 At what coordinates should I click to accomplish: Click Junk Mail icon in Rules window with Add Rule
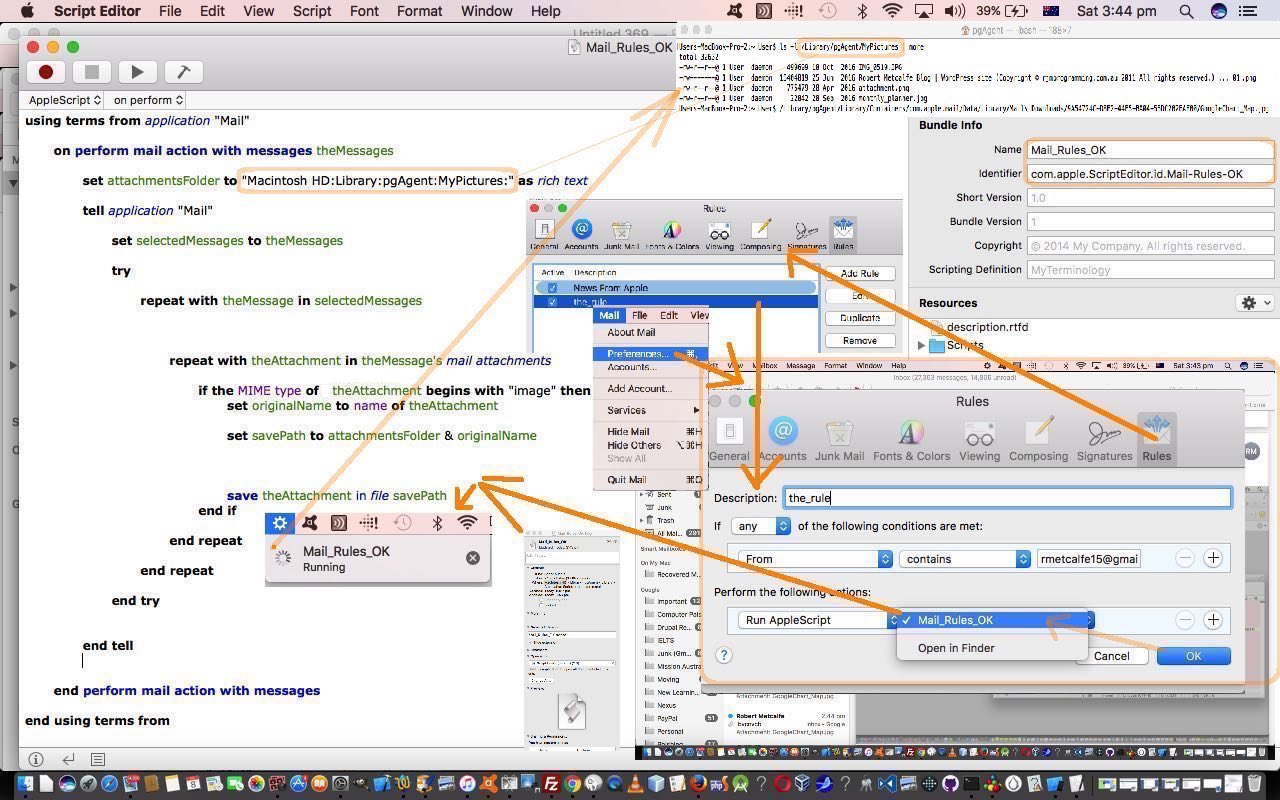tap(622, 235)
